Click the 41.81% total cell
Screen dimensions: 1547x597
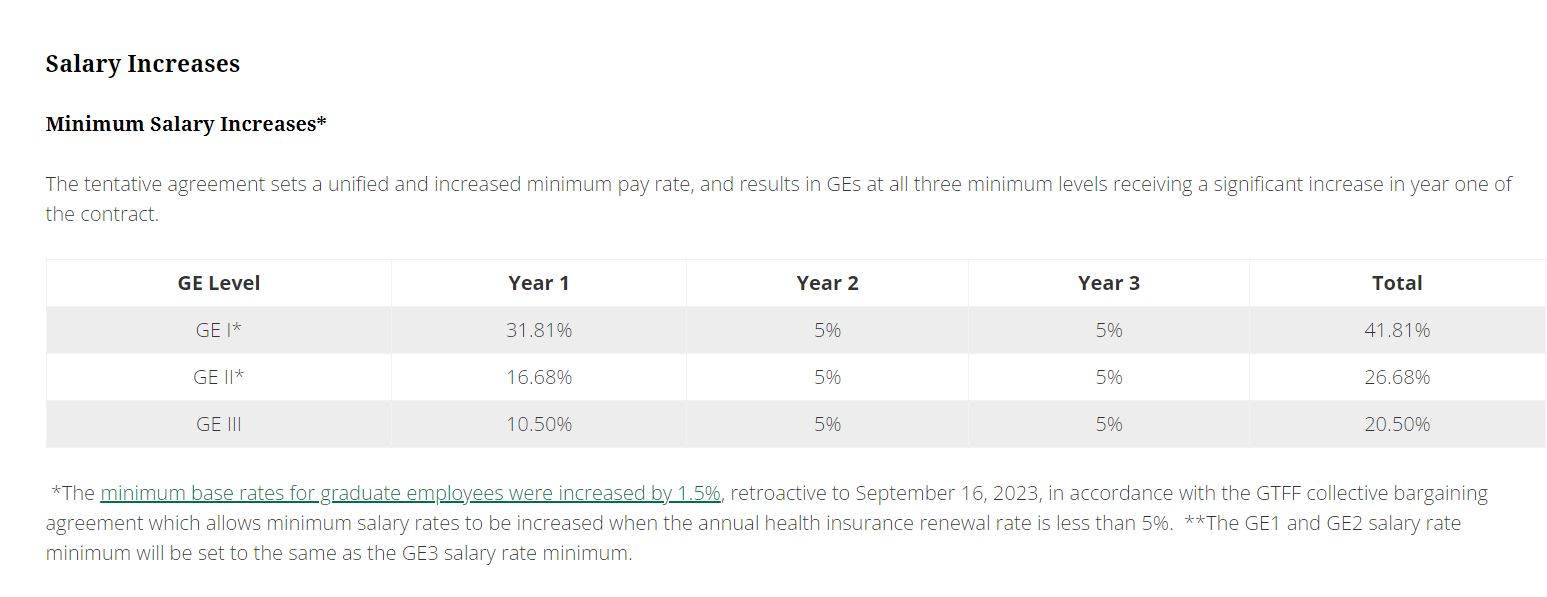(1397, 330)
